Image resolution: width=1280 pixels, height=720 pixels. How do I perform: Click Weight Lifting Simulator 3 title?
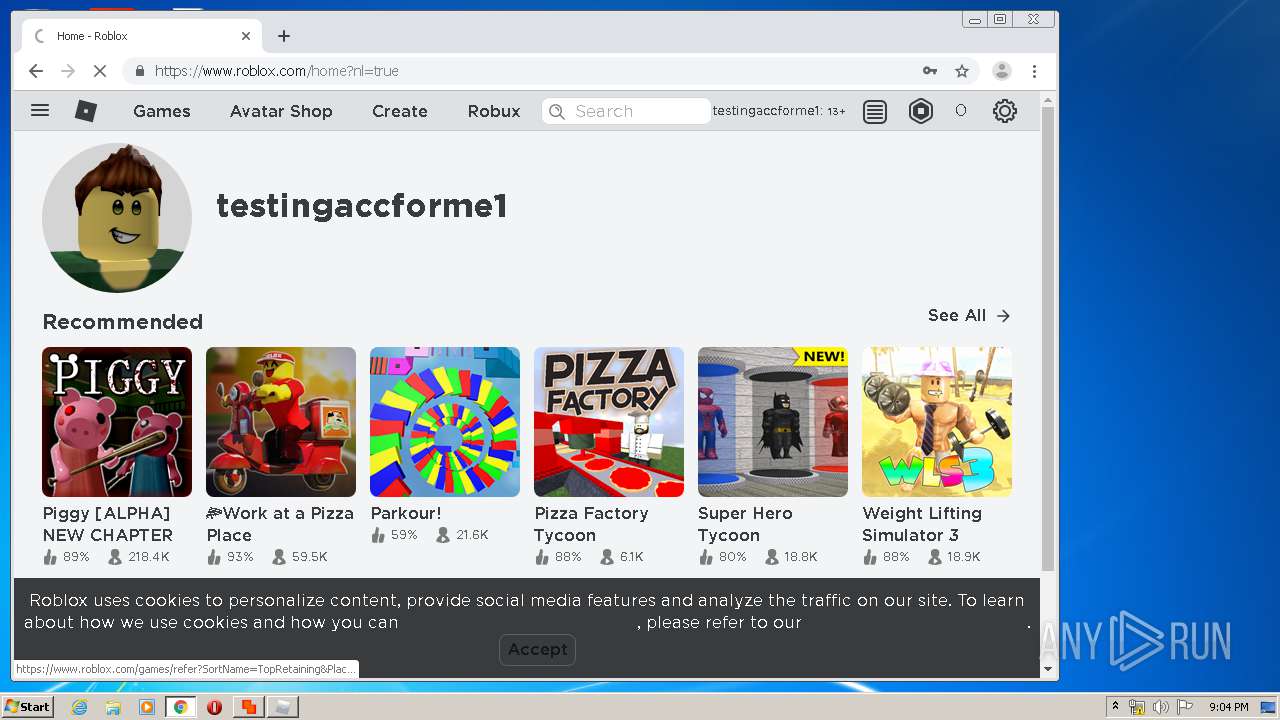click(x=922, y=524)
